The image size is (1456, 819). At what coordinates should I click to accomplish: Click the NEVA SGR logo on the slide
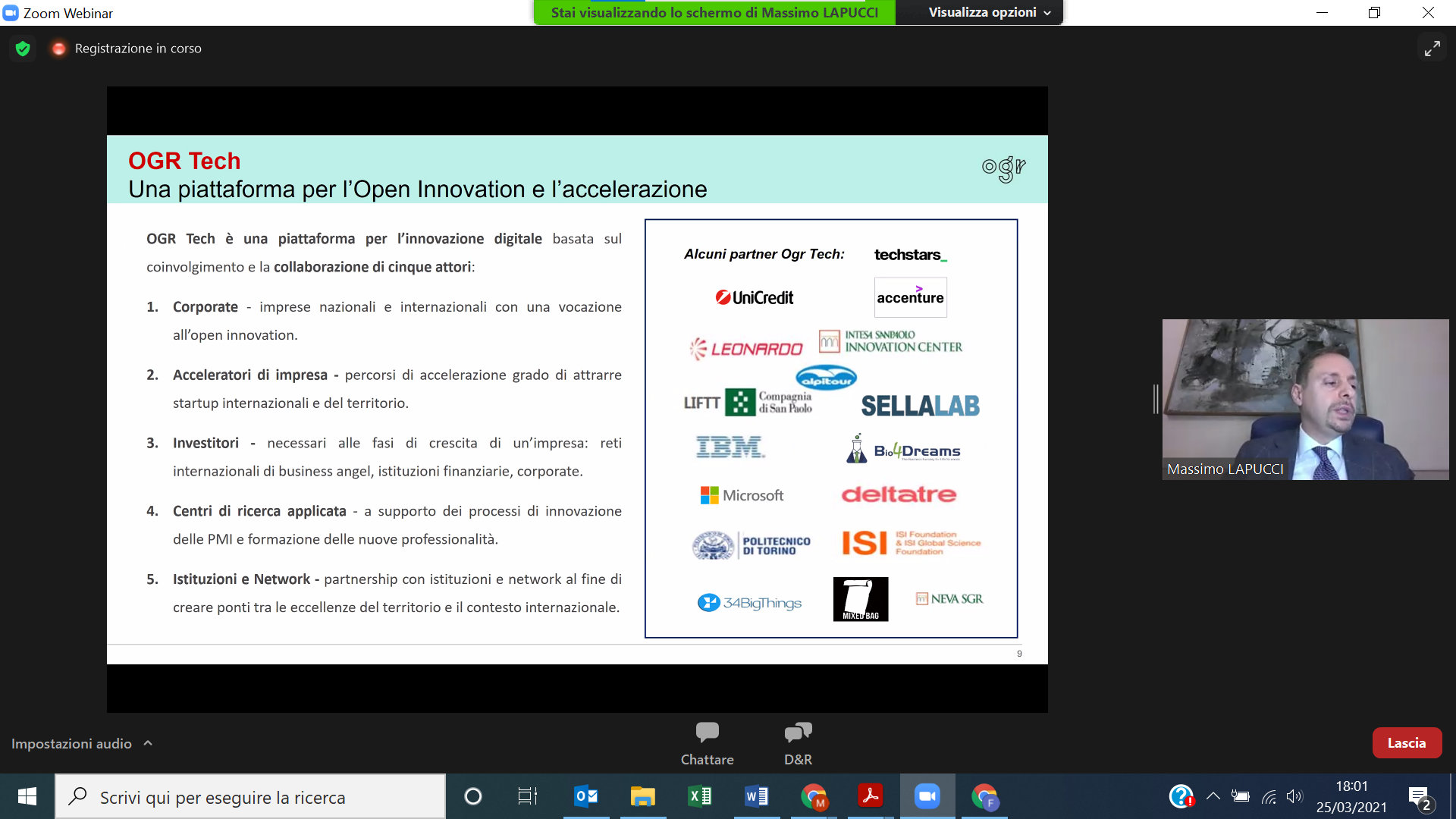[x=949, y=599]
